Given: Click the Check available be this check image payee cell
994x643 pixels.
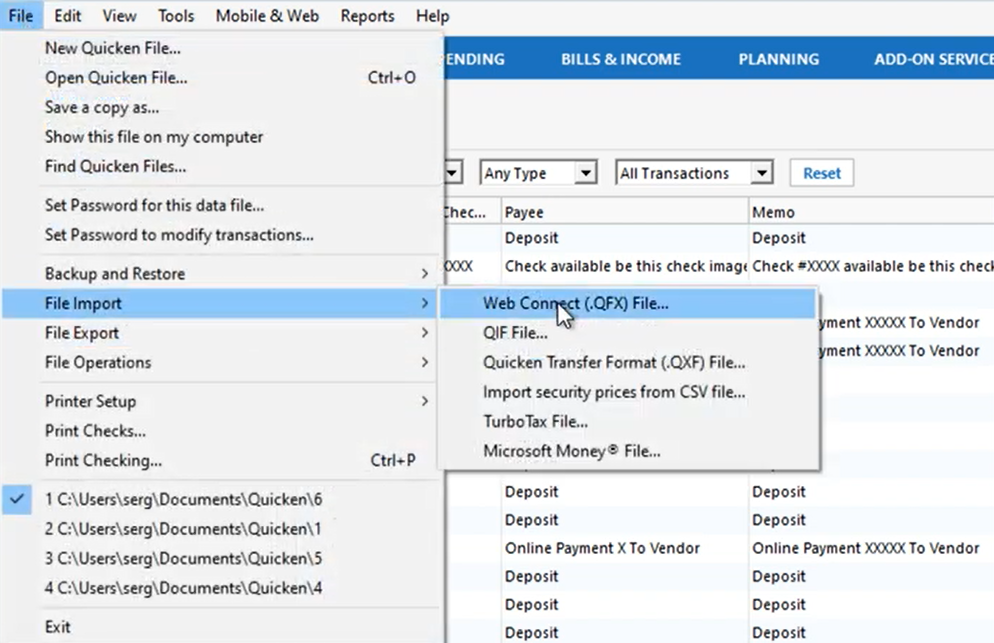Looking at the screenshot, I should click(x=624, y=266).
